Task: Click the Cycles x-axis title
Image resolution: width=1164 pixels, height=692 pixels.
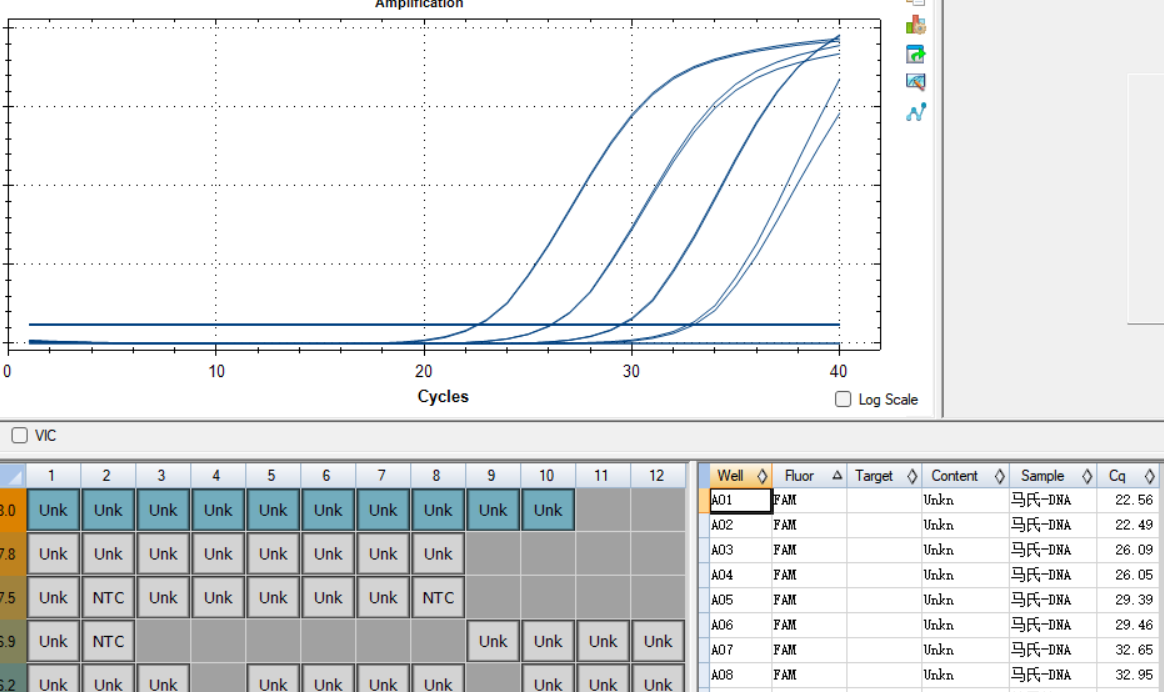Action: pos(443,396)
